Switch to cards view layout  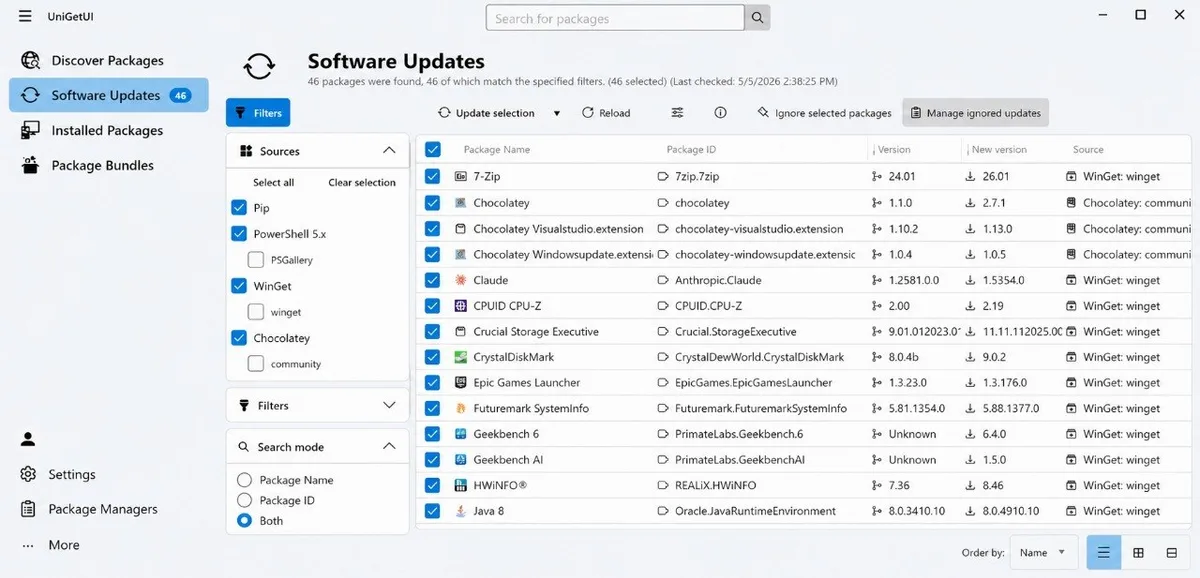coord(1171,552)
